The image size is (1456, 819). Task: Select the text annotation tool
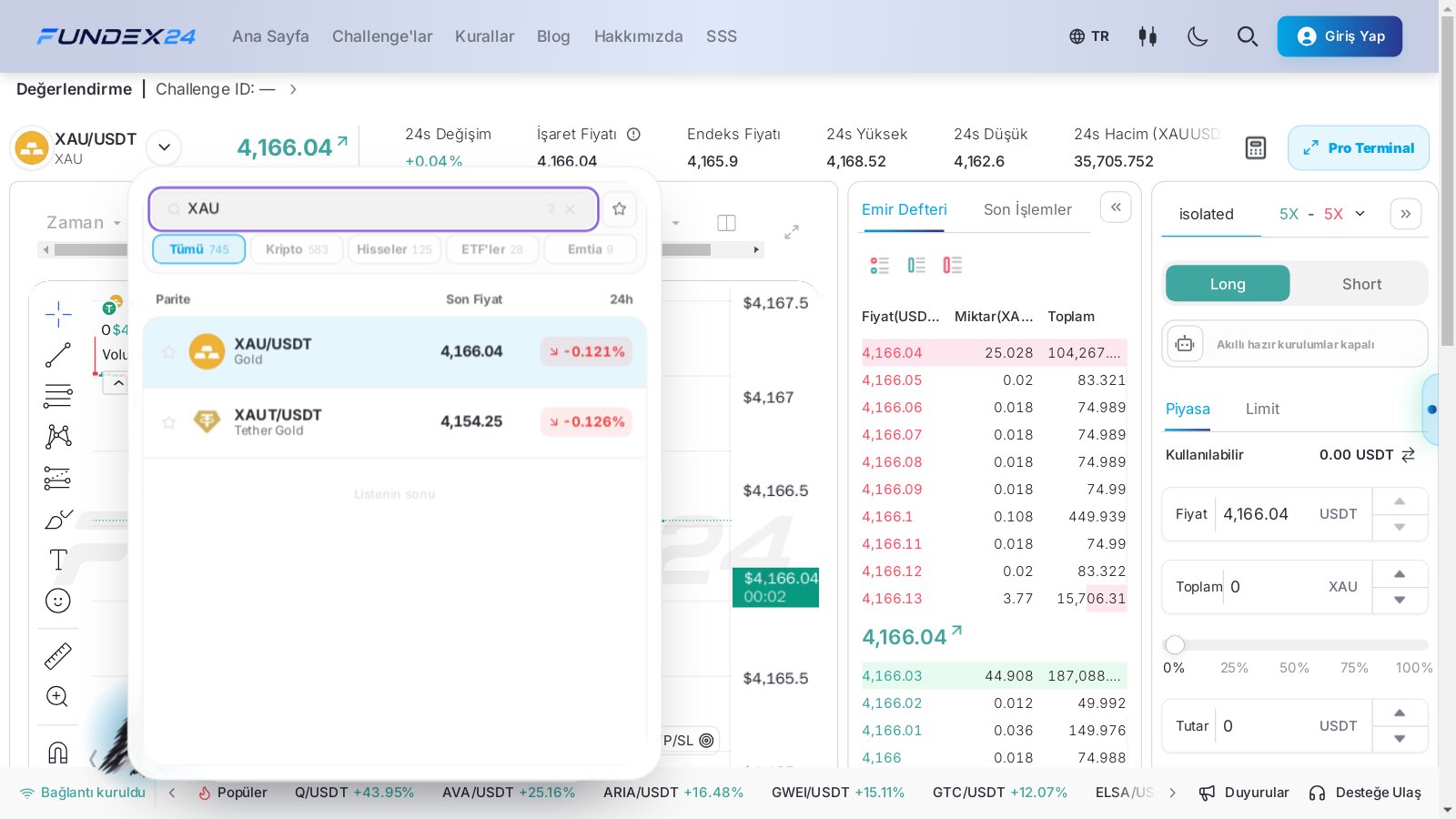58,560
